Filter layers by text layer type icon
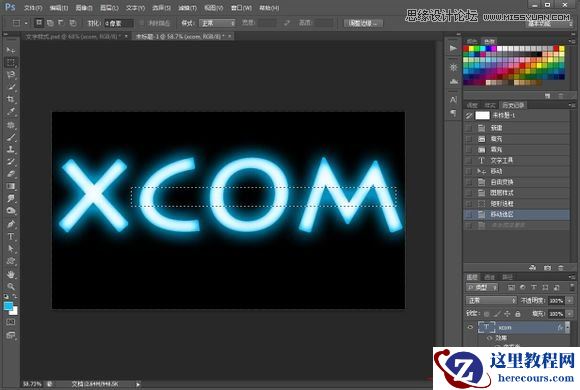The image size is (580, 390). pyautogui.click(x=534, y=288)
